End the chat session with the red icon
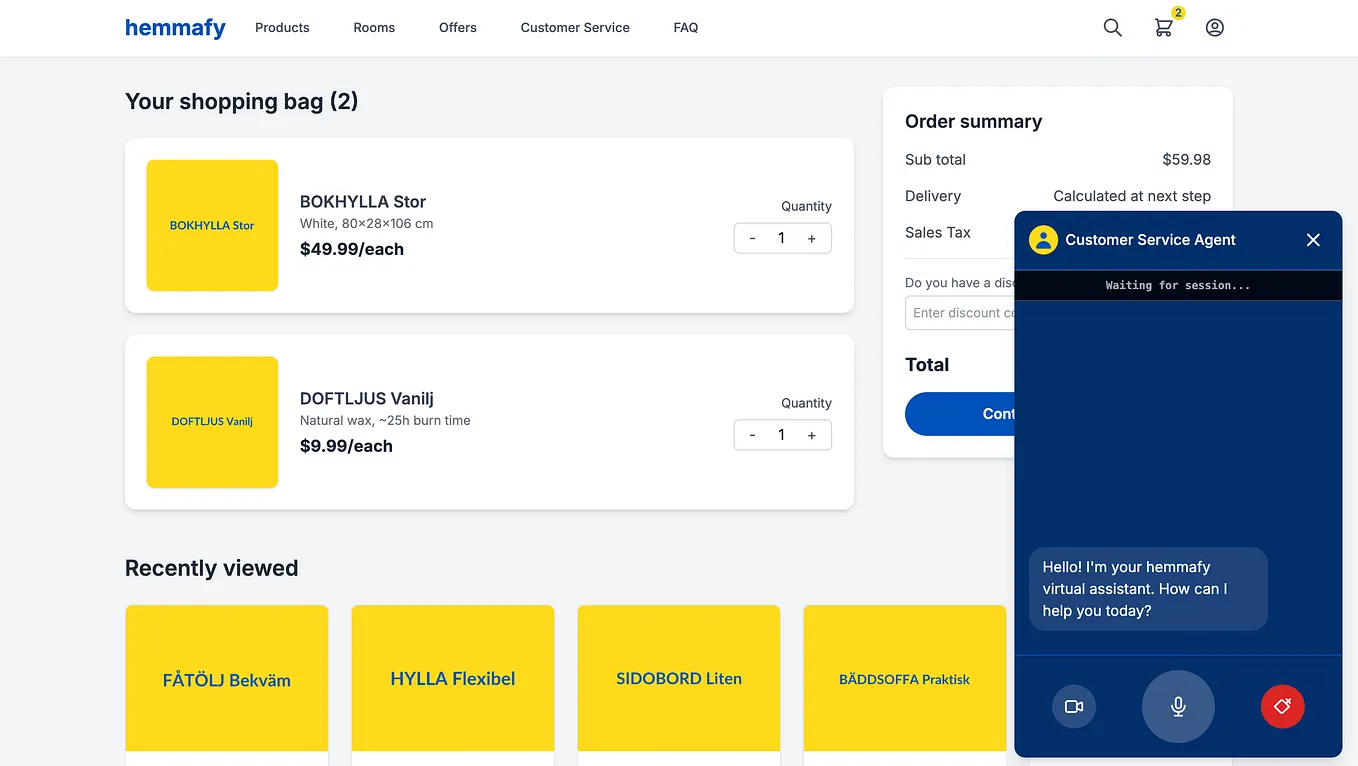Viewport: 1358px width, 766px height. pyautogui.click(x=1282, y=707)
